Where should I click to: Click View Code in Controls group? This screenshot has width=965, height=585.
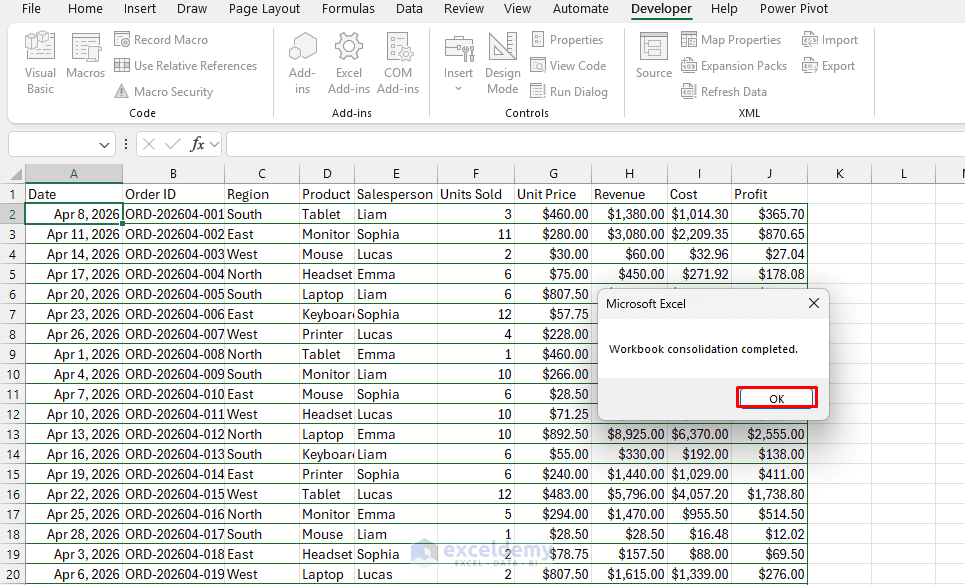(x=568, y=65)
